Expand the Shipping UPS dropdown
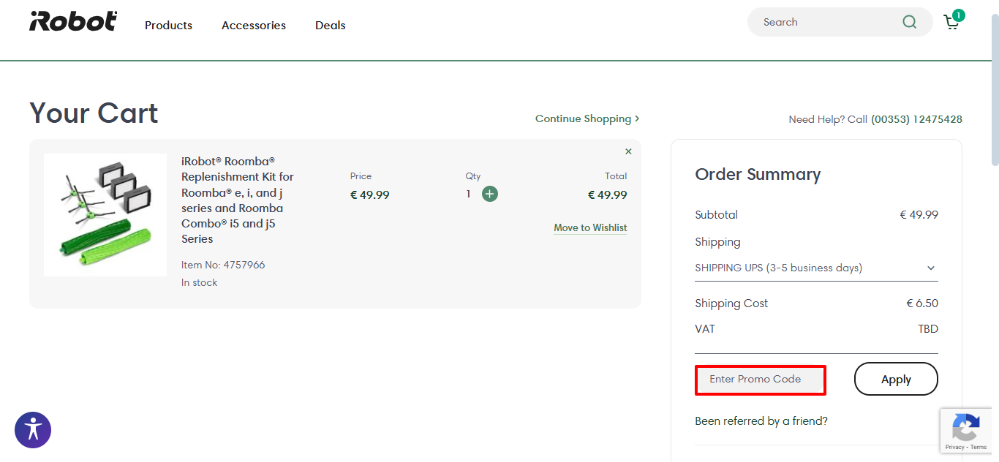 (x=816, y=268)
